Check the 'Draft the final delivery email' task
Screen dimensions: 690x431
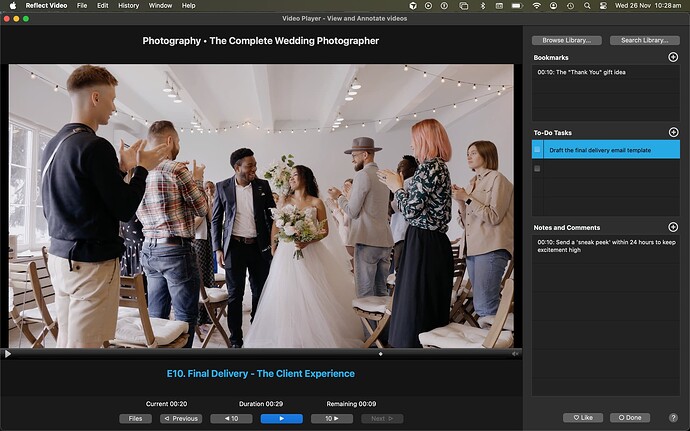tap(538, 150)
